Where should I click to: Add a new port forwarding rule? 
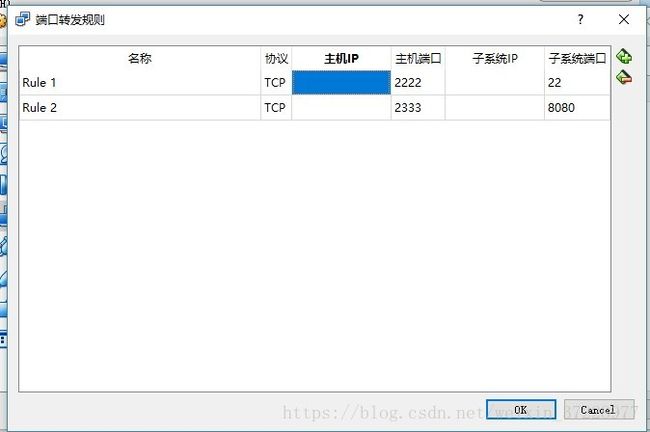[623, 56]
